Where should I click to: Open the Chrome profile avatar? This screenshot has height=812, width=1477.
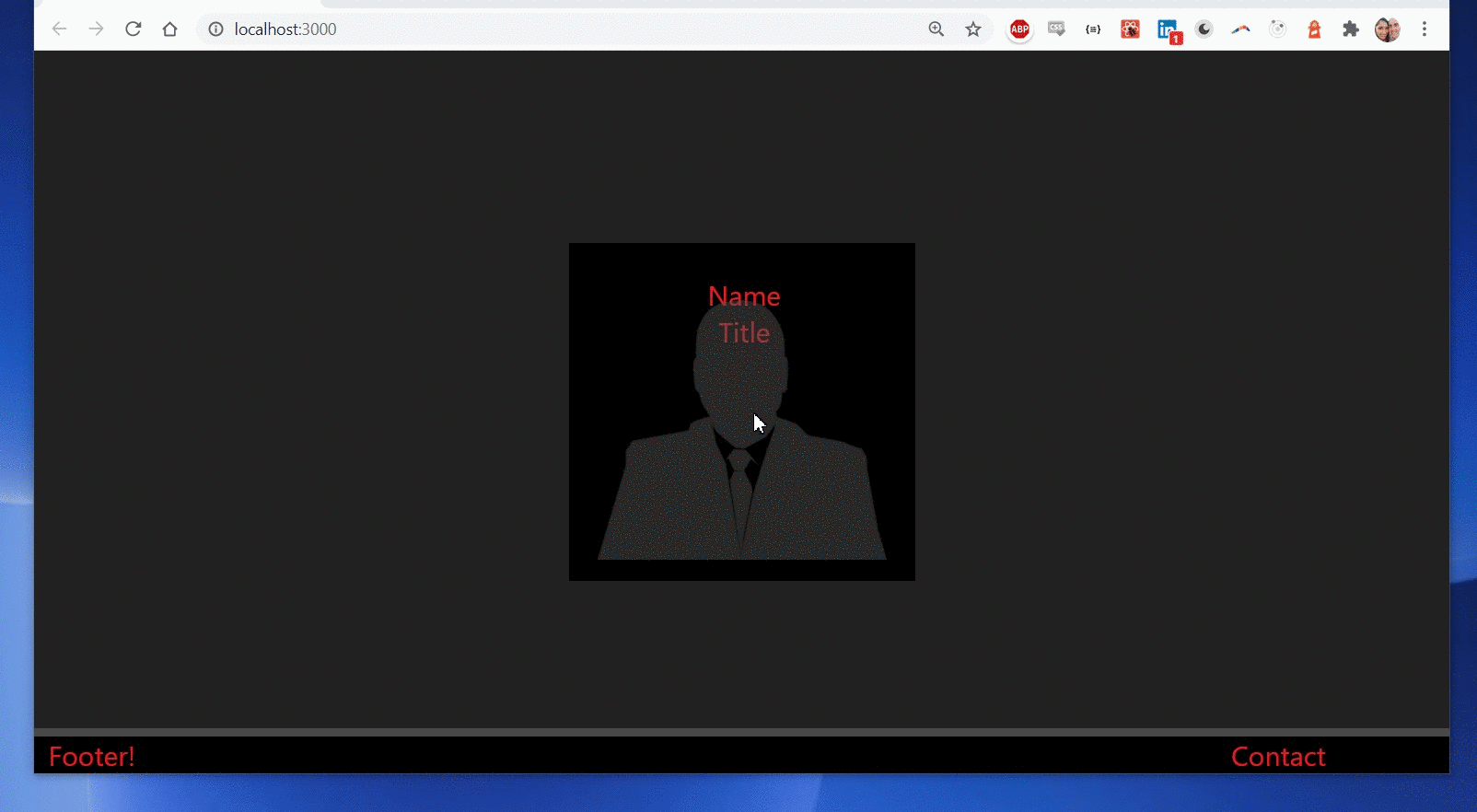(1388, 29)
